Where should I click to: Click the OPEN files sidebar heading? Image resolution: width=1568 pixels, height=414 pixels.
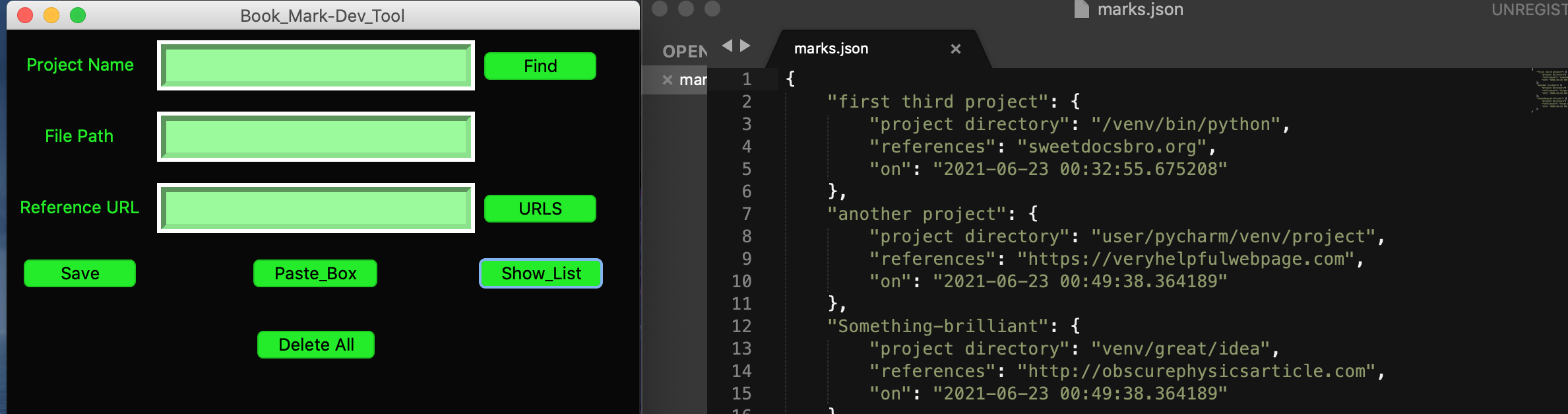(685, 52)
